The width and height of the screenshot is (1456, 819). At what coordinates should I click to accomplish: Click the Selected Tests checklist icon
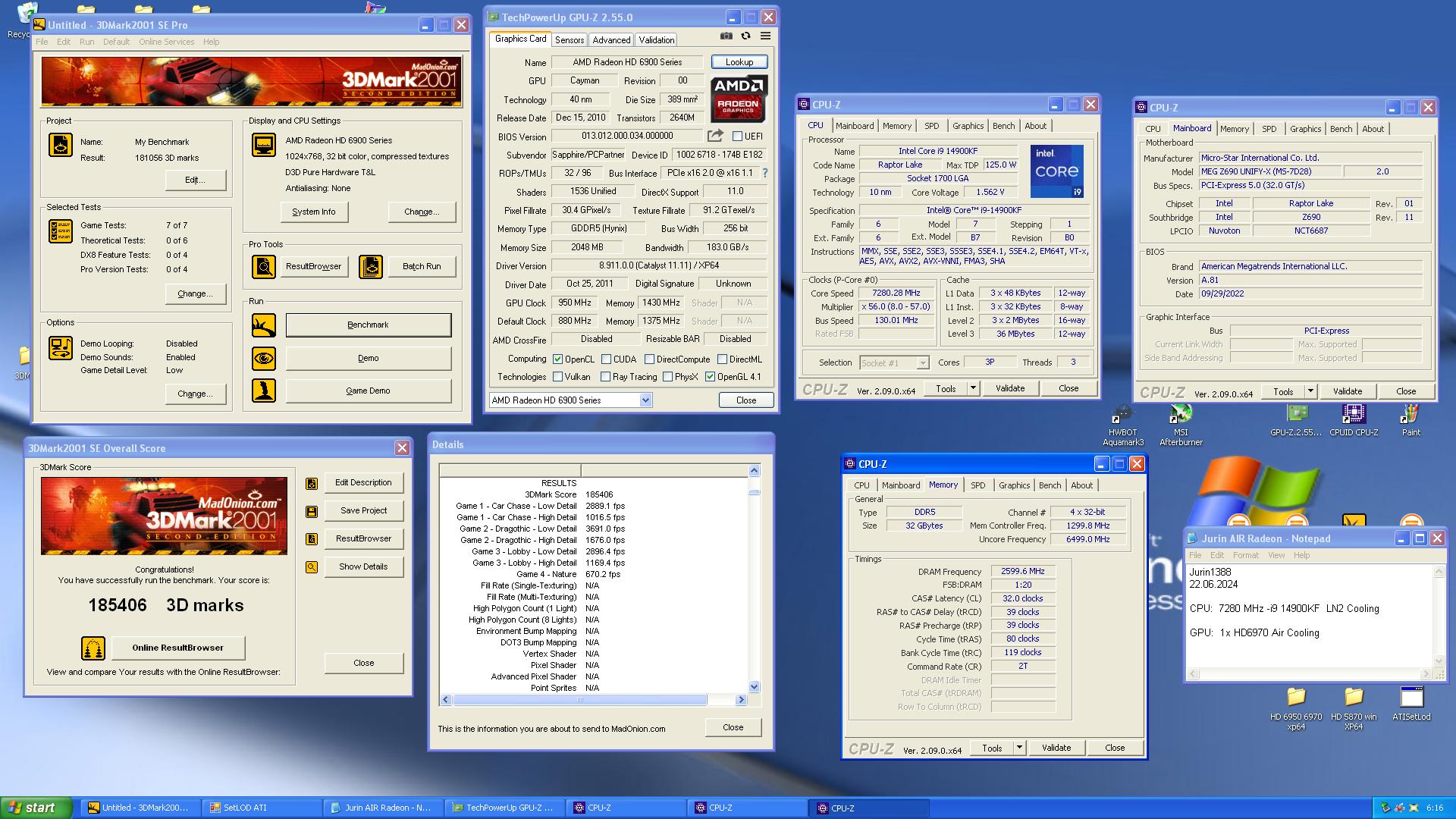click(x=61, y=231)
